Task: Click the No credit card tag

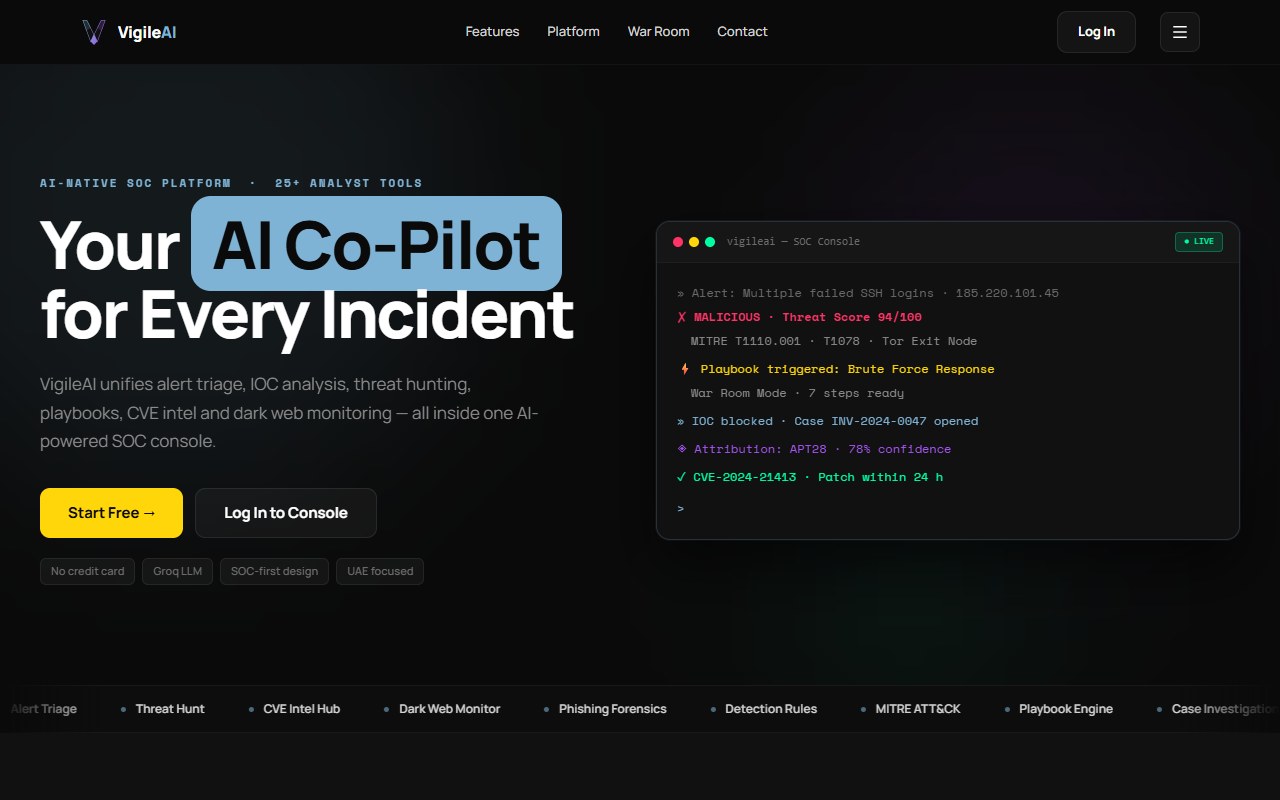Action: tap(87, 571)
